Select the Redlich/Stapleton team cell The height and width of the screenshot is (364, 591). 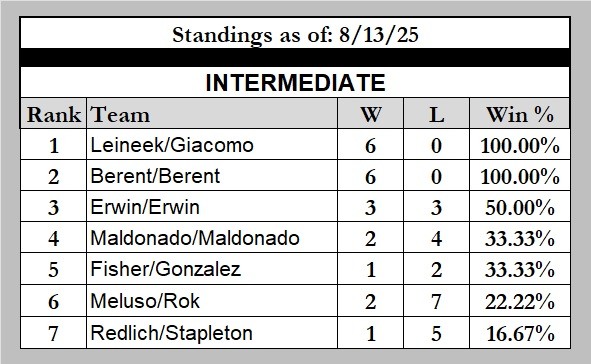coord(212,333)
